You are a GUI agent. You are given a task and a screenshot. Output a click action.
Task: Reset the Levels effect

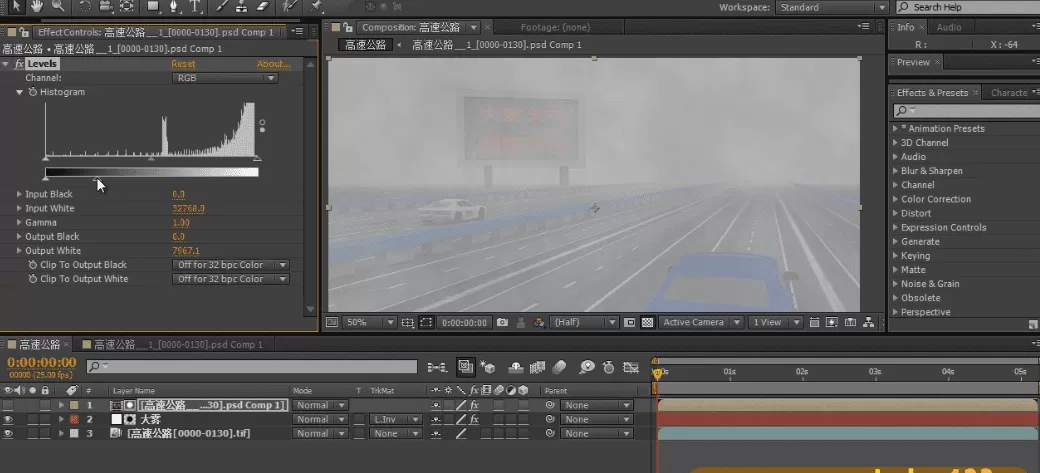point(183,64)
